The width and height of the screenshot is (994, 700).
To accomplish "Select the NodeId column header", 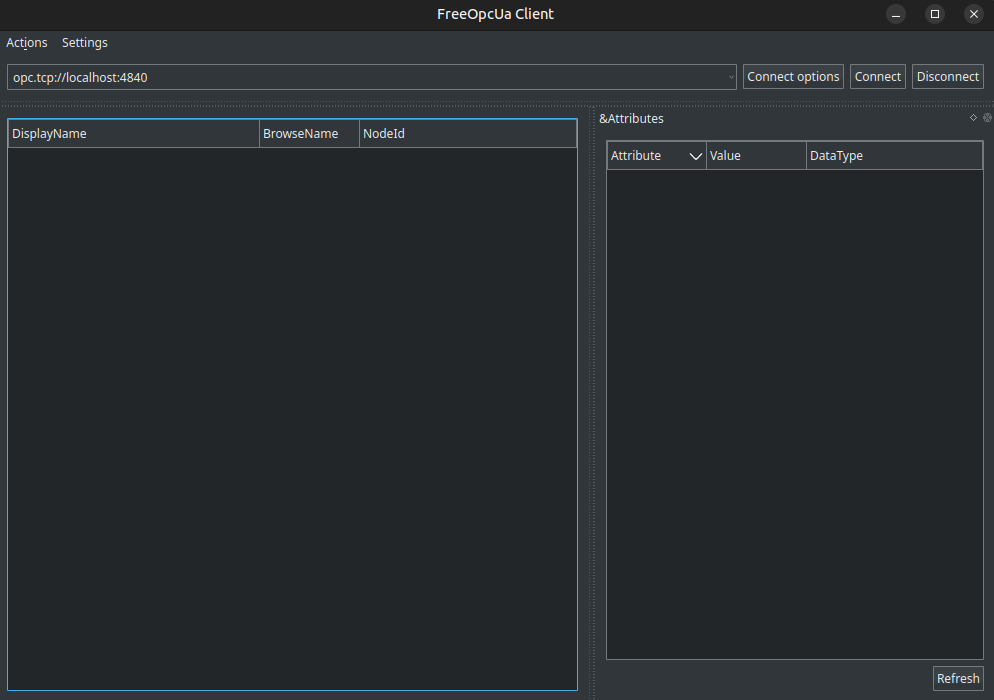I will (x=468, y=134).
